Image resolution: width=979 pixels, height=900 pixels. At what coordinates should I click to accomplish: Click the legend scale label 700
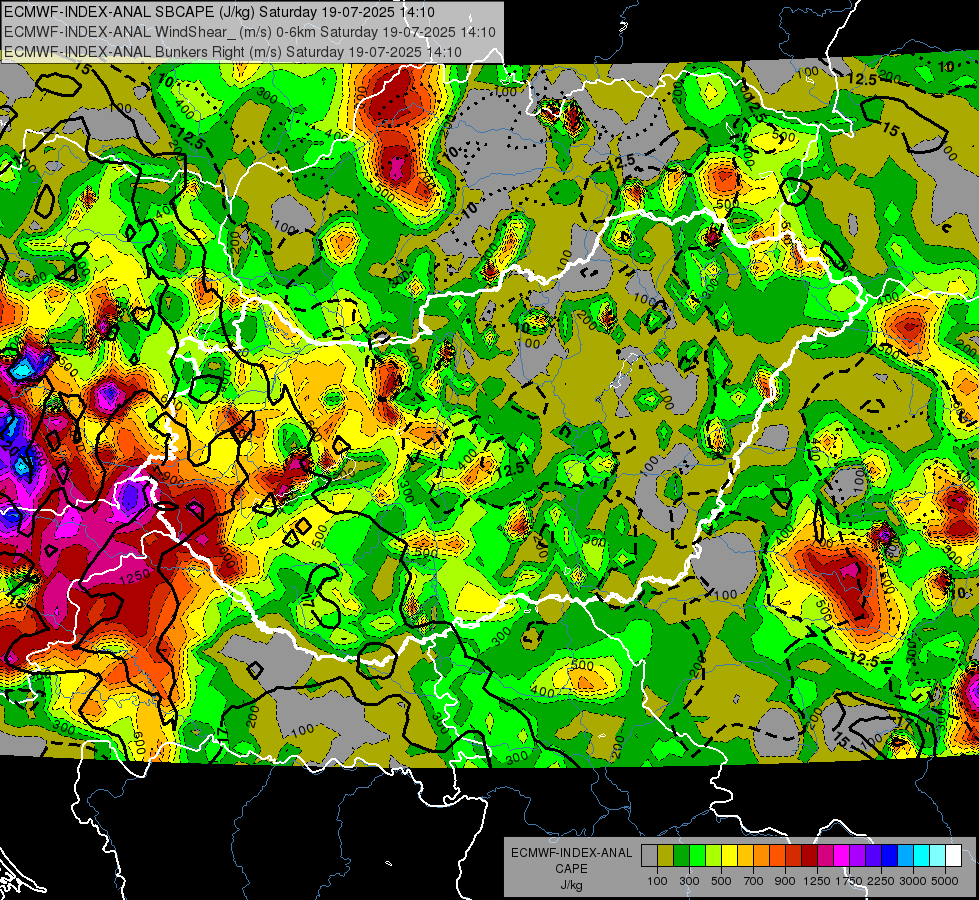[x=754, y=881]
